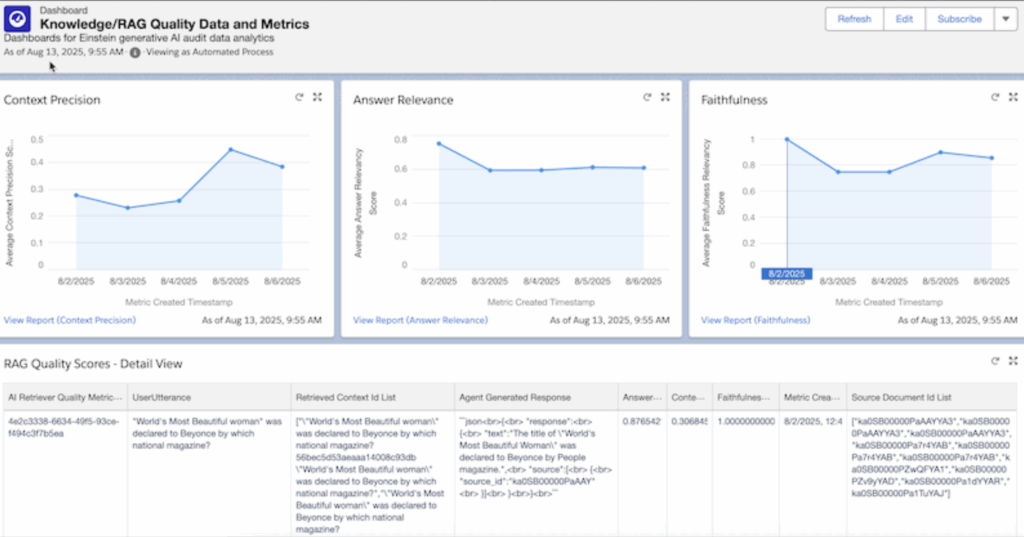Expand the Context Precision chart

(317, 97)
